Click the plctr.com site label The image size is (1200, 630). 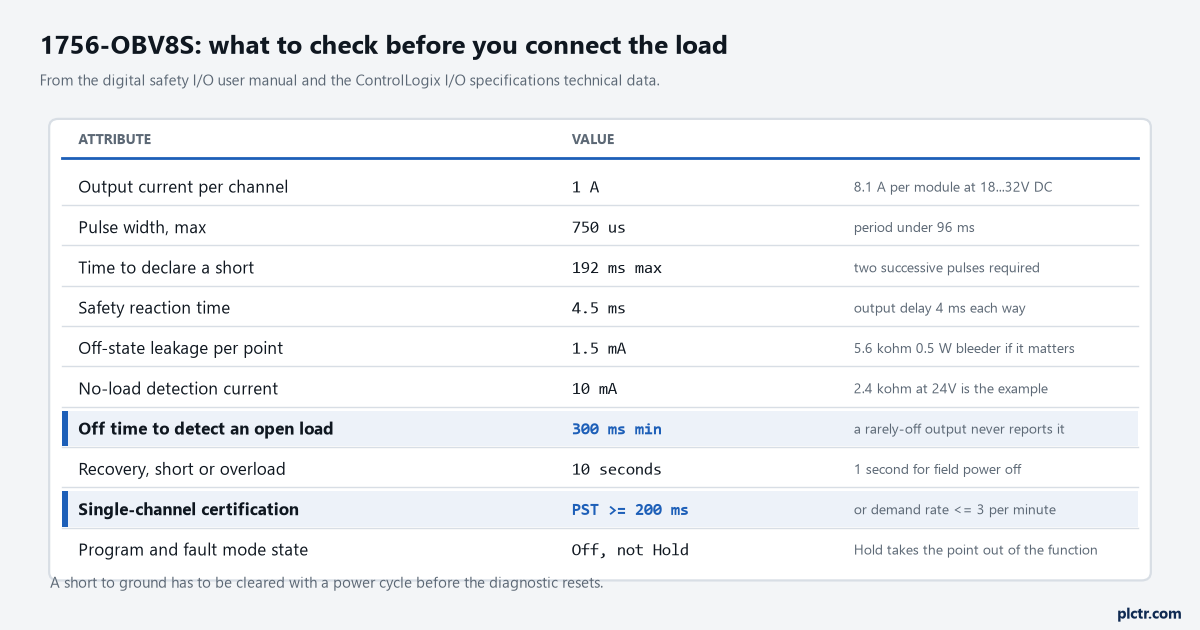pyautogui.click(x=1149, y=613)
